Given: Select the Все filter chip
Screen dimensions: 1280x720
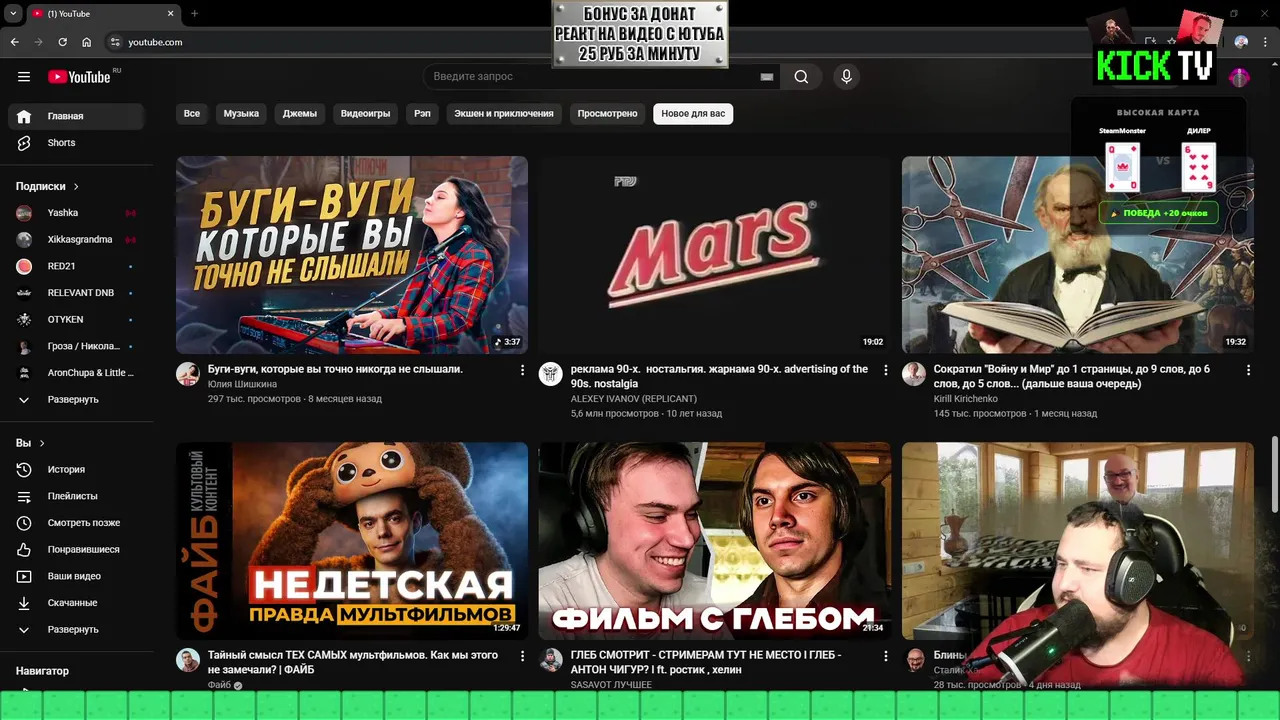Looking at the screenshot, I should point(192,114).
